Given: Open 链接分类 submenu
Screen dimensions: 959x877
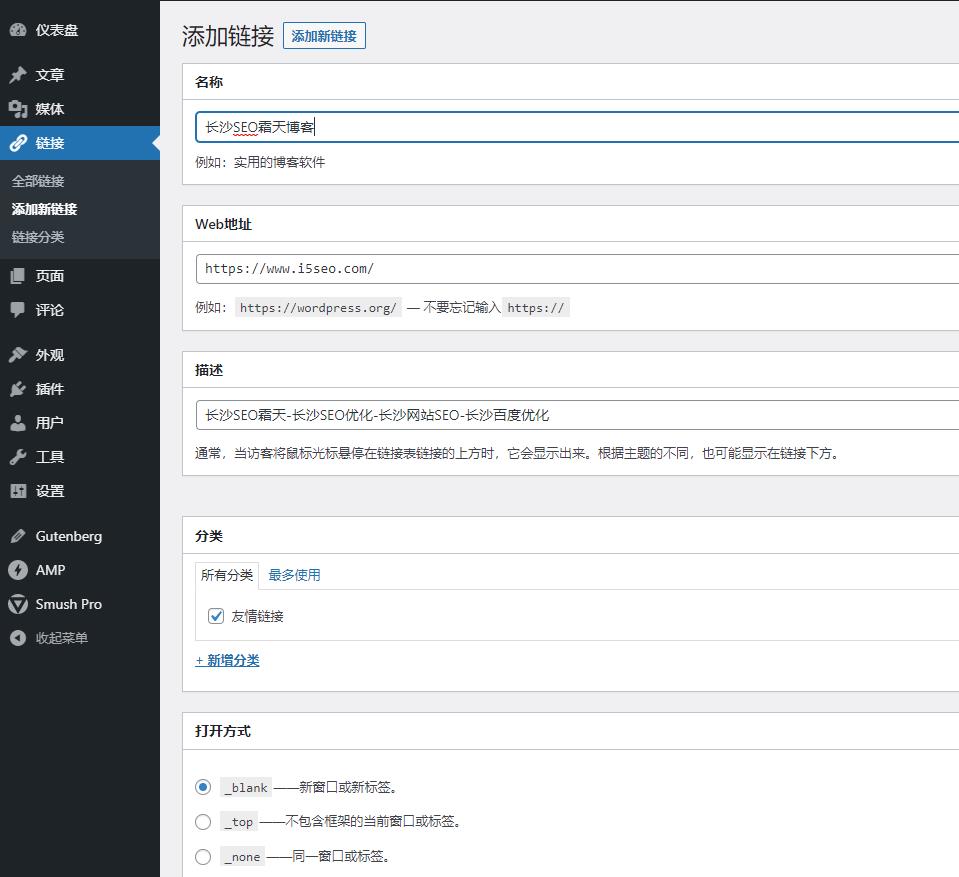Looking at the screenshot, I should 38,237.
